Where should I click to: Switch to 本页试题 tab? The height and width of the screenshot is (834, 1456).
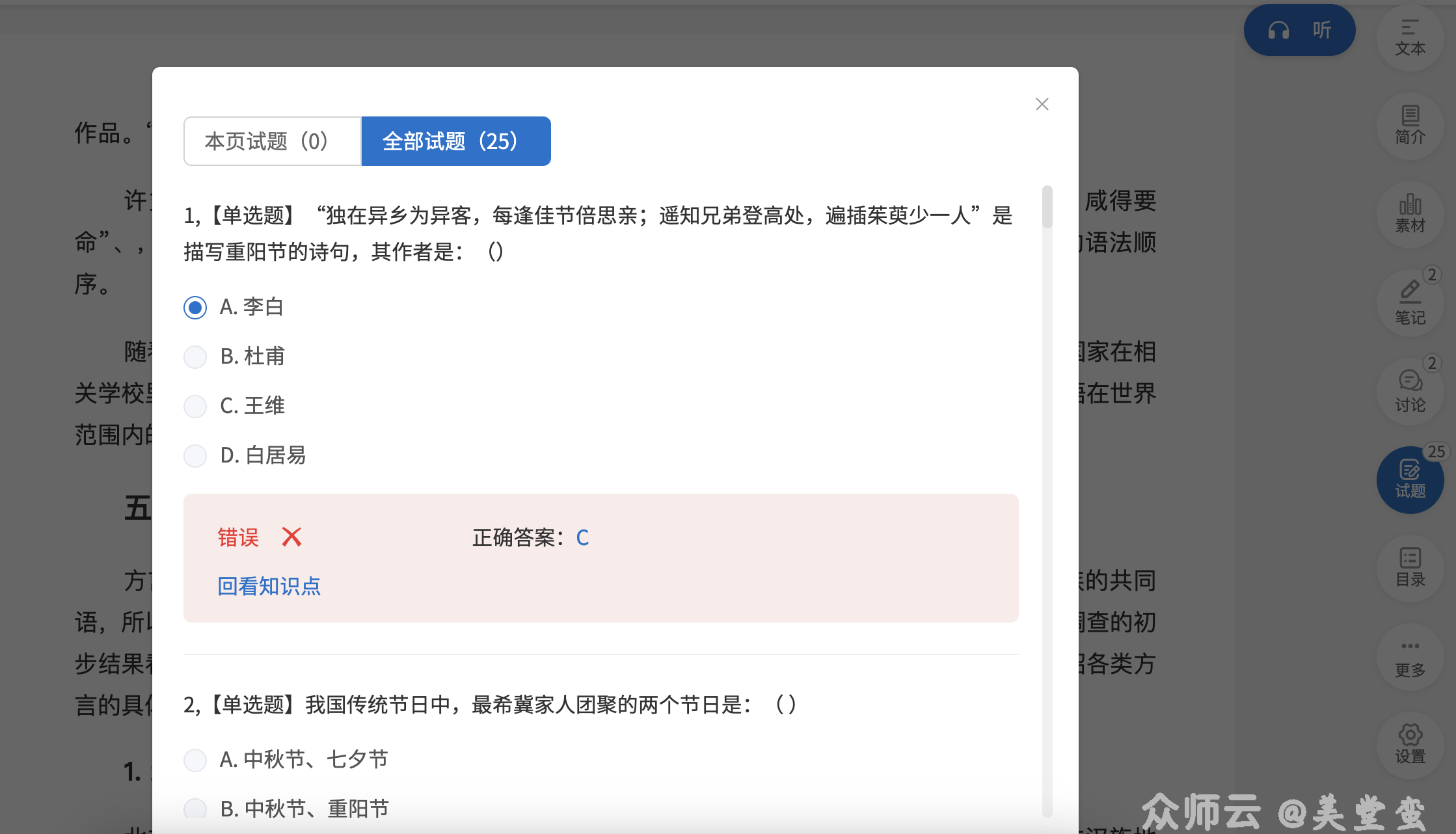point(272,141)
